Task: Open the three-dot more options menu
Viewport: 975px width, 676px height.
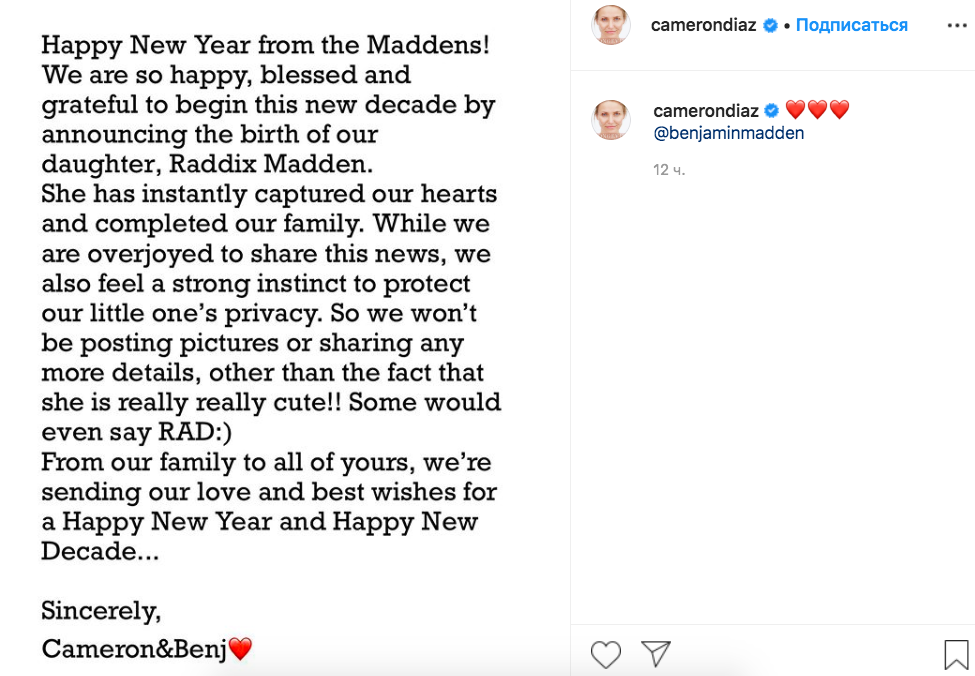Action: click(x=957, y=25)
